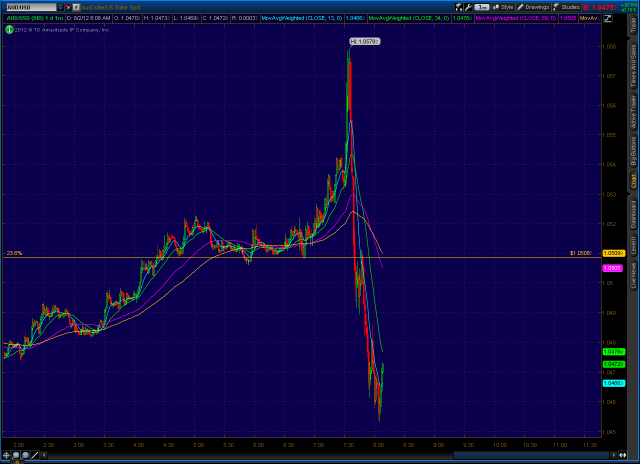Open the Level II side tab

pyautogui.click(x=633, y=246)
